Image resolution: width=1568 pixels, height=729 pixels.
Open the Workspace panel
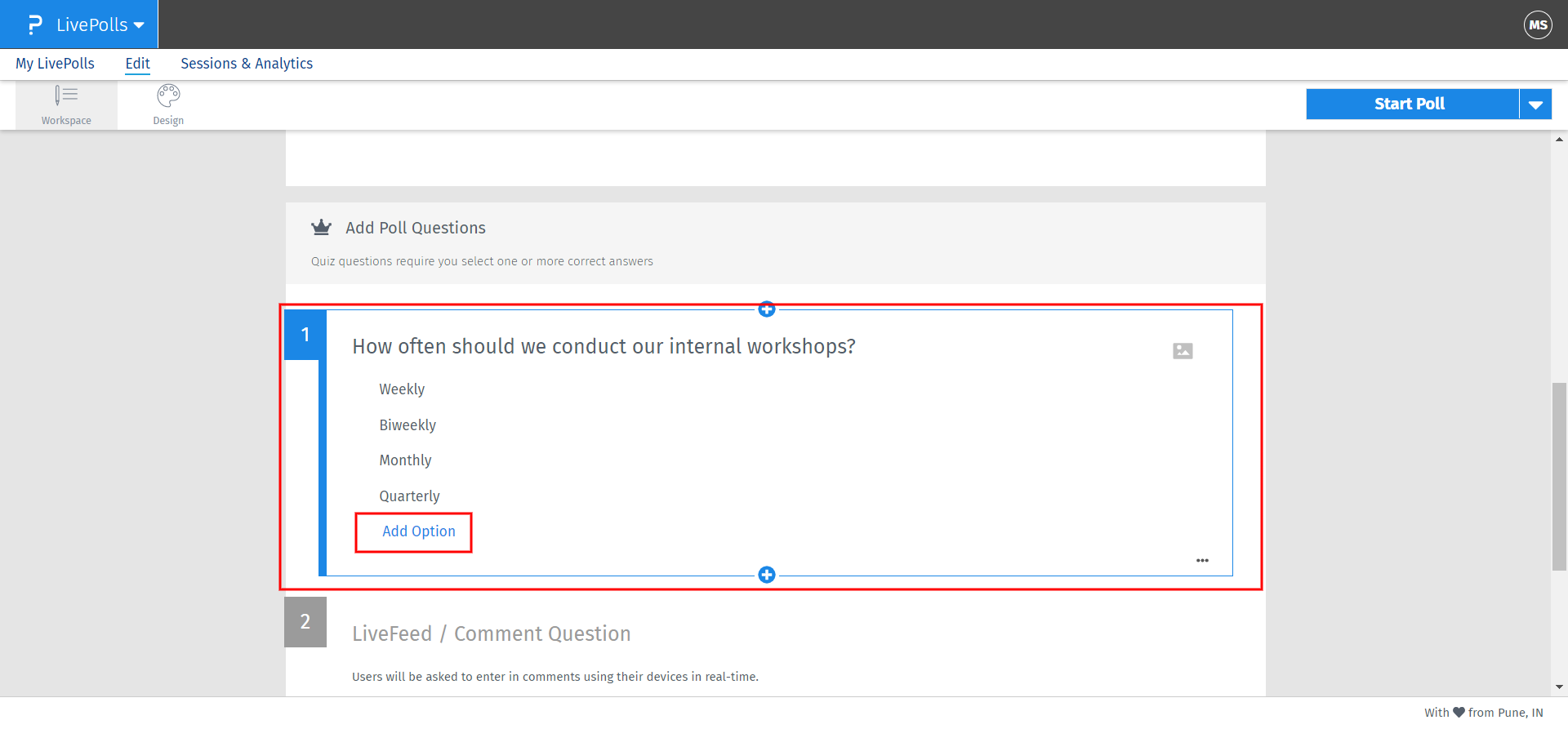66,105
